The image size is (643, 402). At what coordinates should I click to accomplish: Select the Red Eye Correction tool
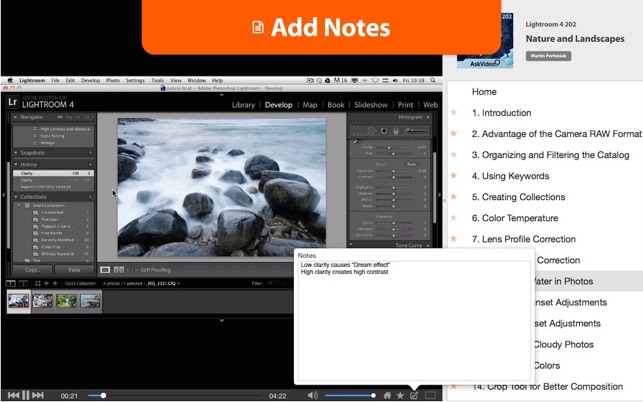point(384,131)
